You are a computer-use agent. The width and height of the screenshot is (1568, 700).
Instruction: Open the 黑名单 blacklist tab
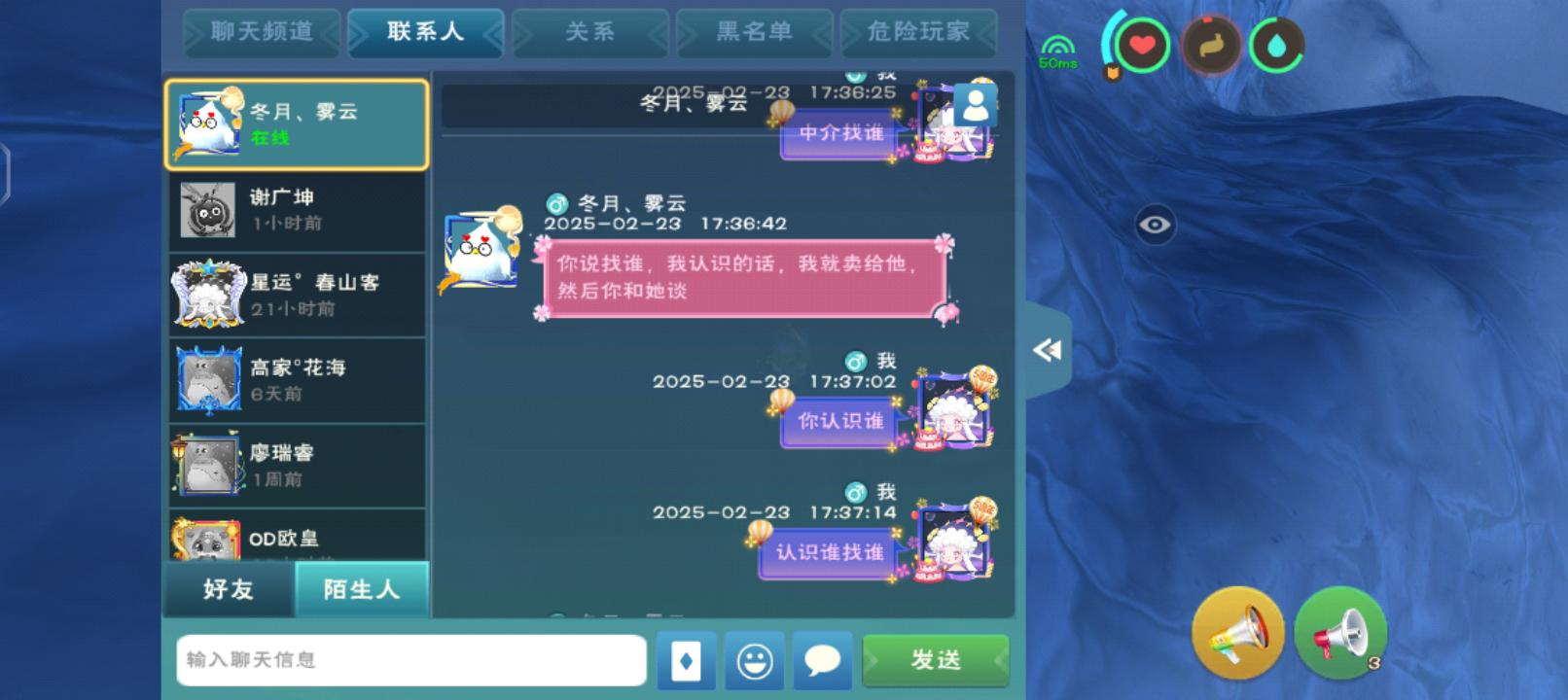[x=755, y=32]
